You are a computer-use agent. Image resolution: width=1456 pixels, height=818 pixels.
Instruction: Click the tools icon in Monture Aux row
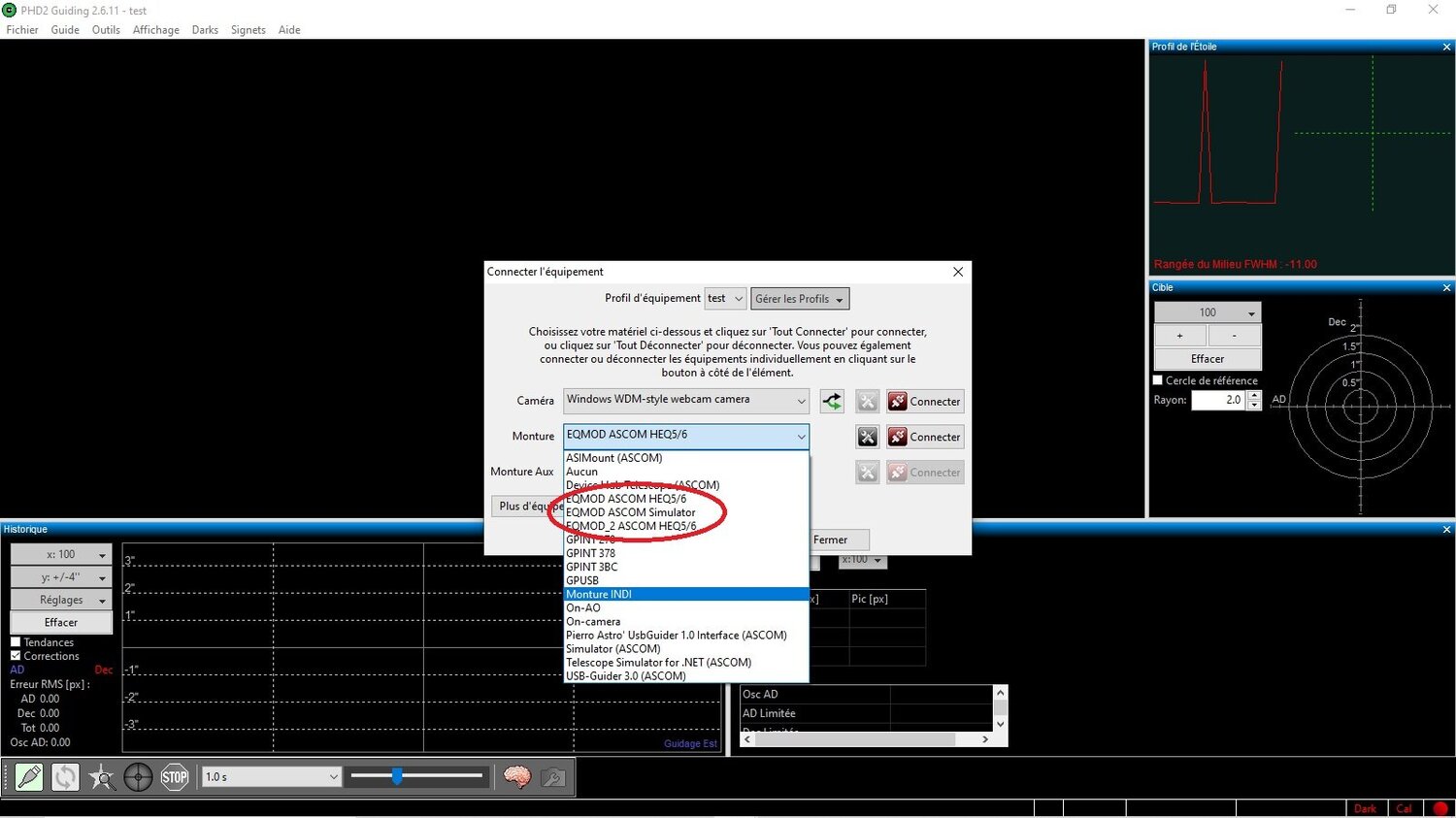click(868, 473)
